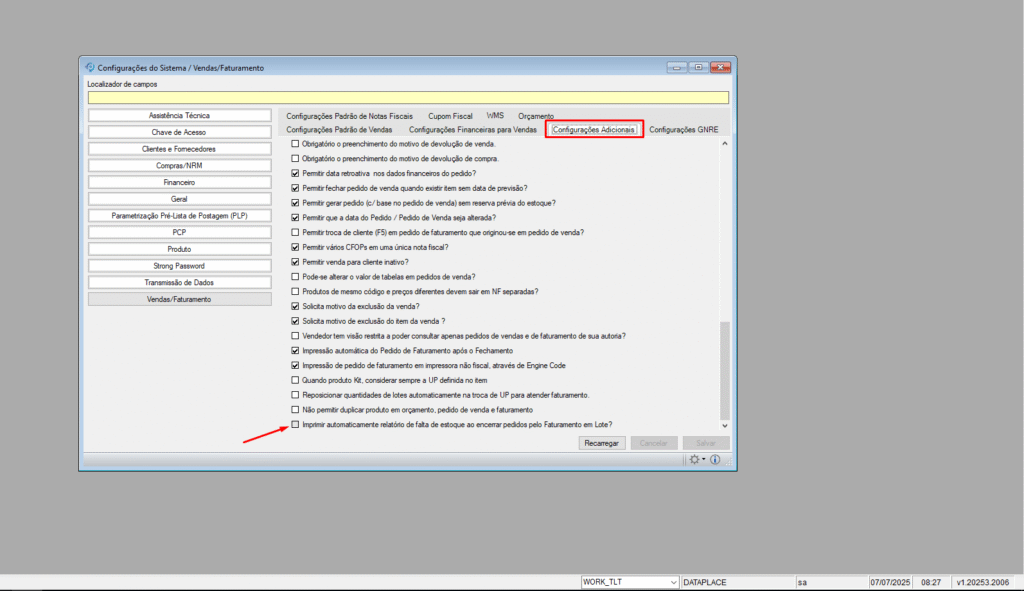Open the Strong Password section
Image resolution: width=1024 pixels, height=591 pixels.
180,266
